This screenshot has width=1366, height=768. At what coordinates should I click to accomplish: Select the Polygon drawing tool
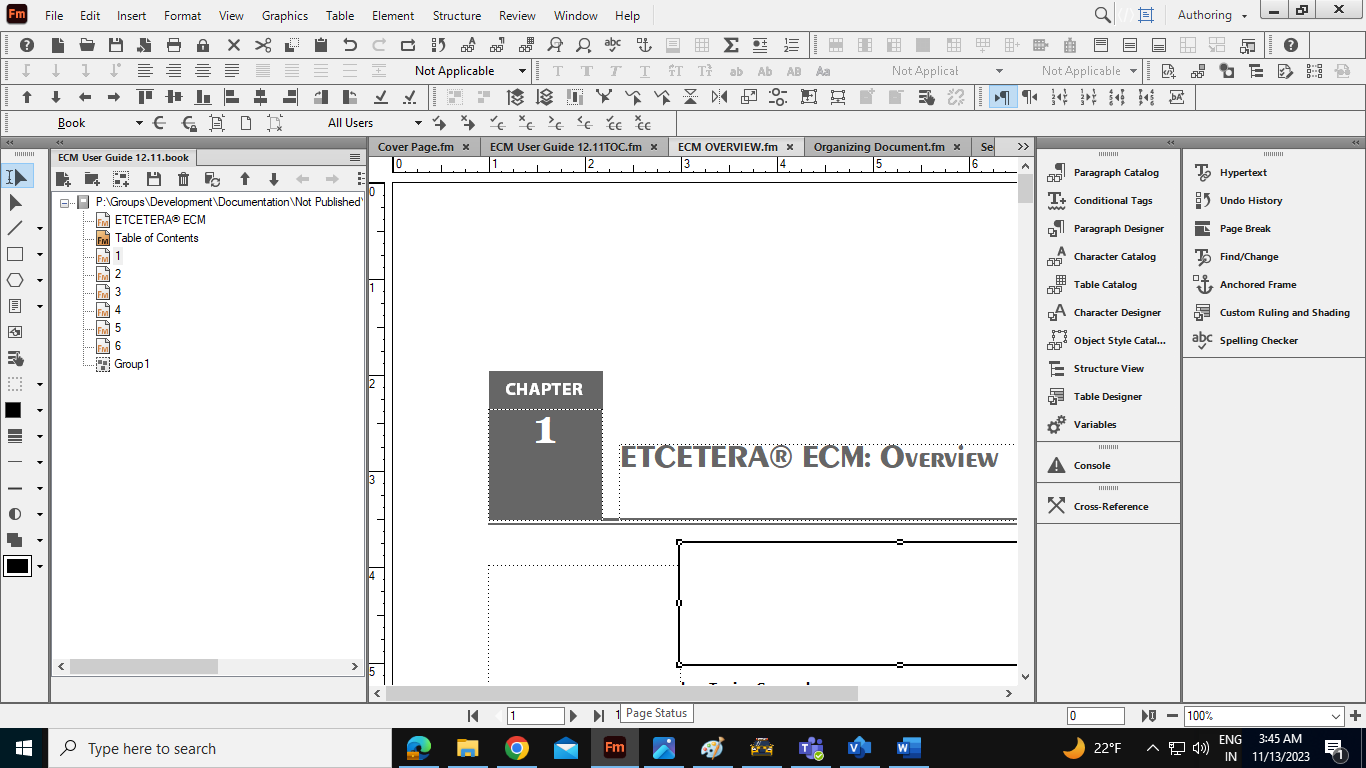point(15,280)
